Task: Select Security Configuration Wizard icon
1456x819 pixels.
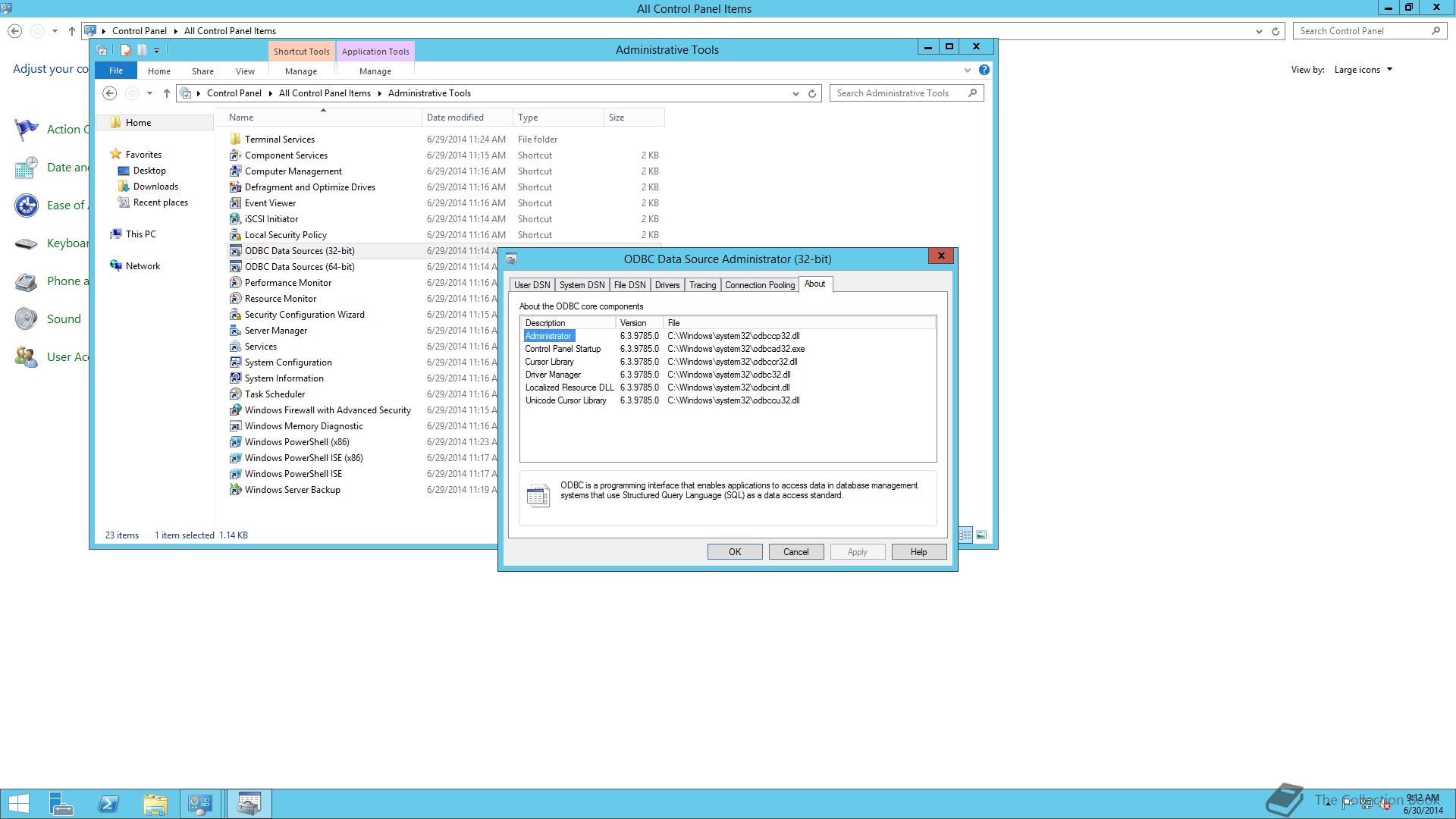Action: [235, 314]
